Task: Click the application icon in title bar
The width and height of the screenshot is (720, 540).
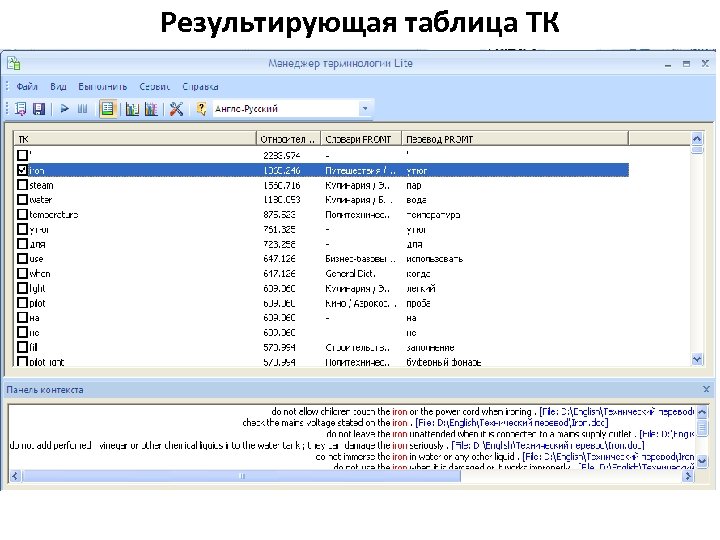Action: coord(14,63)
